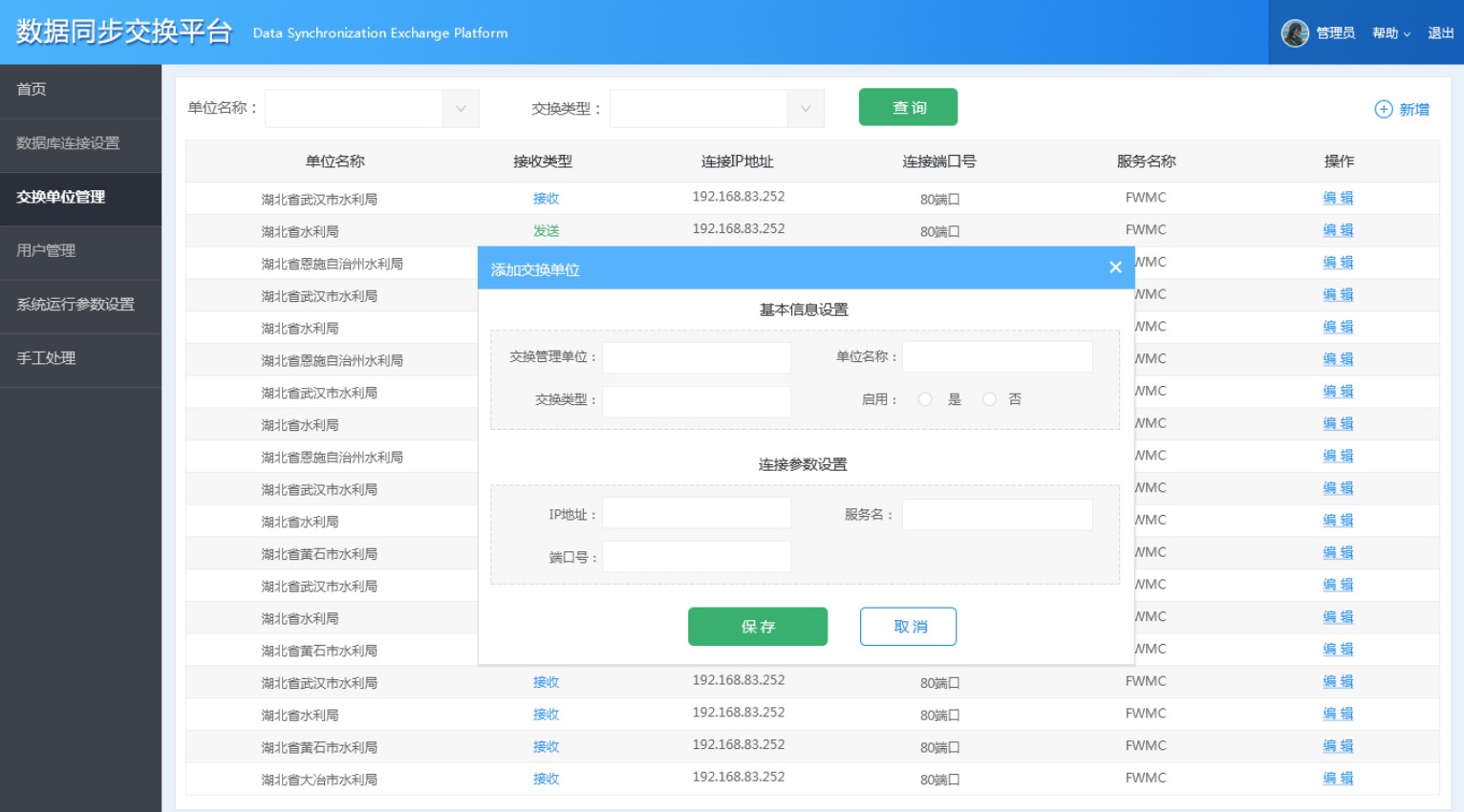This screenshot has height=812, width=1464.
Task: Click the IP地址 input field
Action: pos(696,512)
